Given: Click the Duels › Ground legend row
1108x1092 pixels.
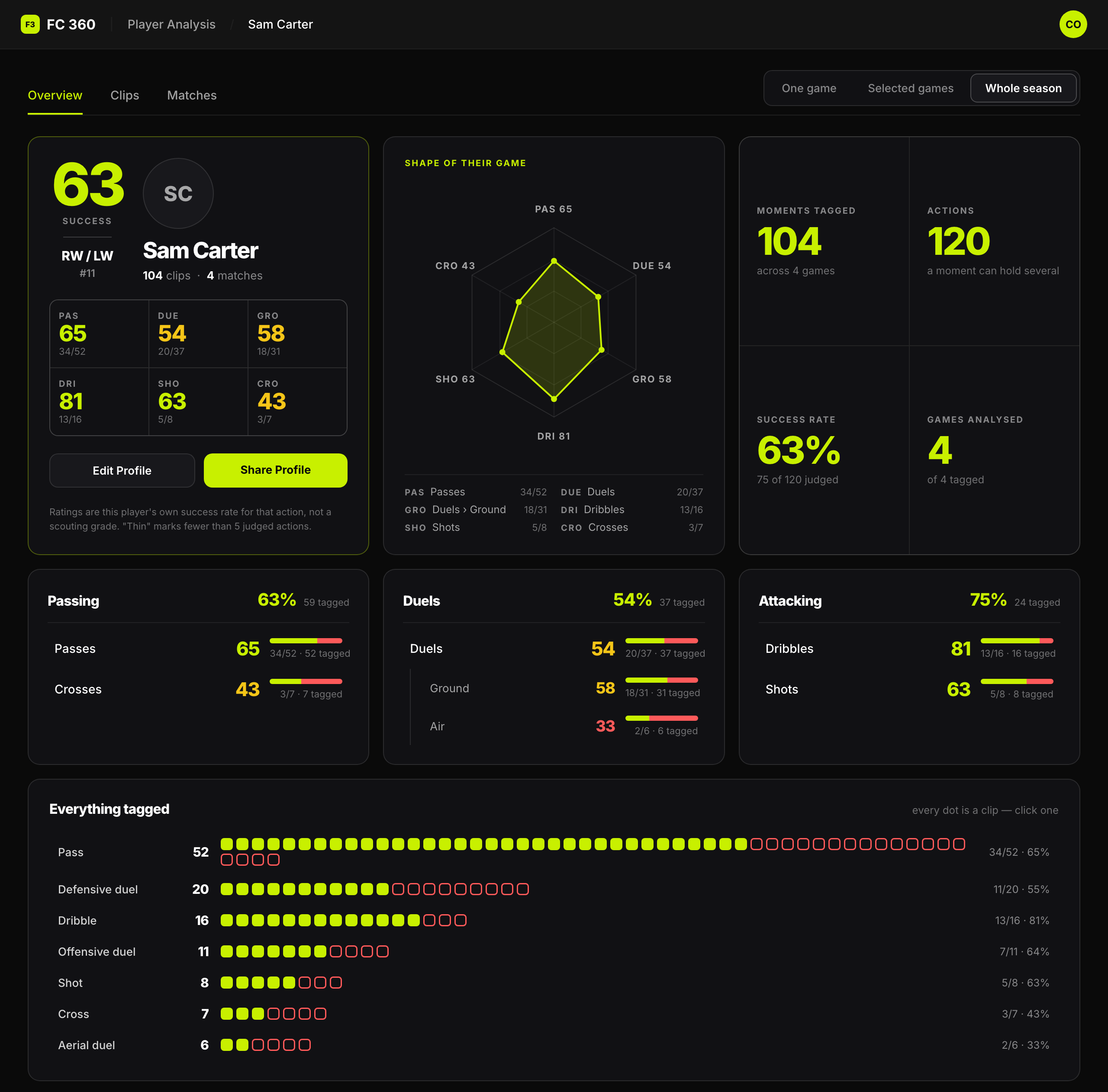Looking at the screenshot, I should 475,510.
